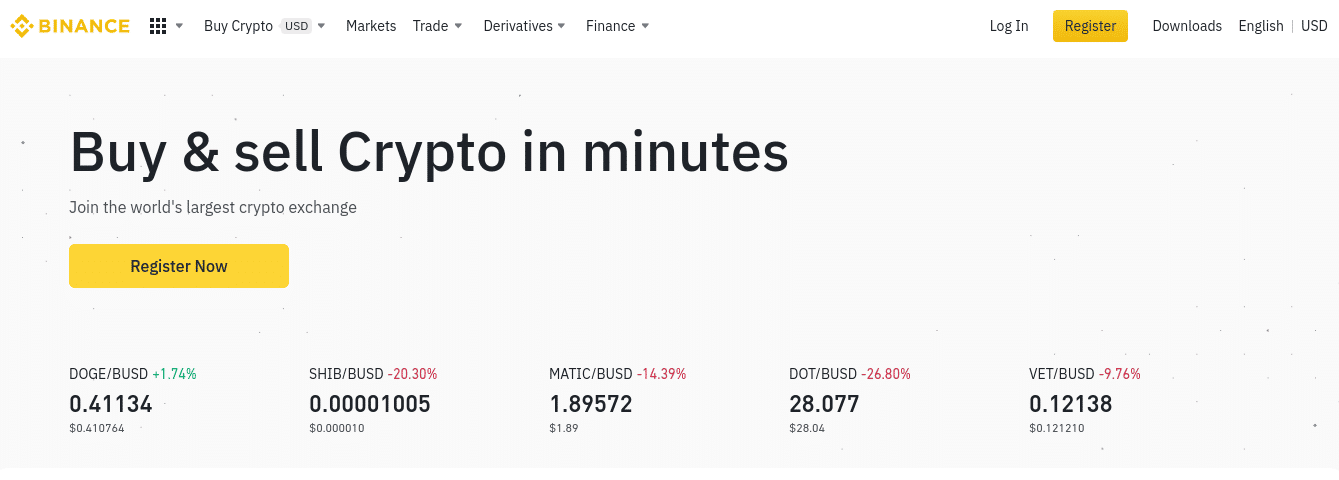Image resolution: width=1339 pixels, height=480 pixels.
Task: Click the Register Now button
Action: coord(179,266)
